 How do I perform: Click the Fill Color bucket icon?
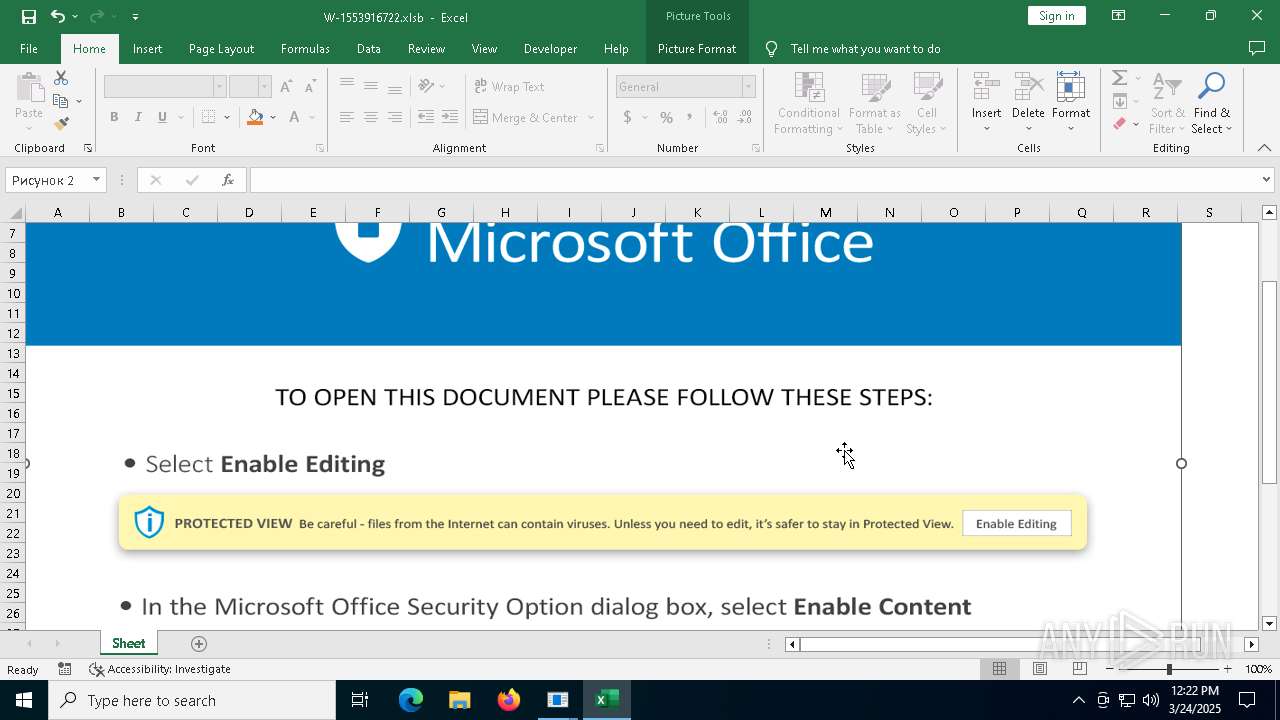(255, 117)
